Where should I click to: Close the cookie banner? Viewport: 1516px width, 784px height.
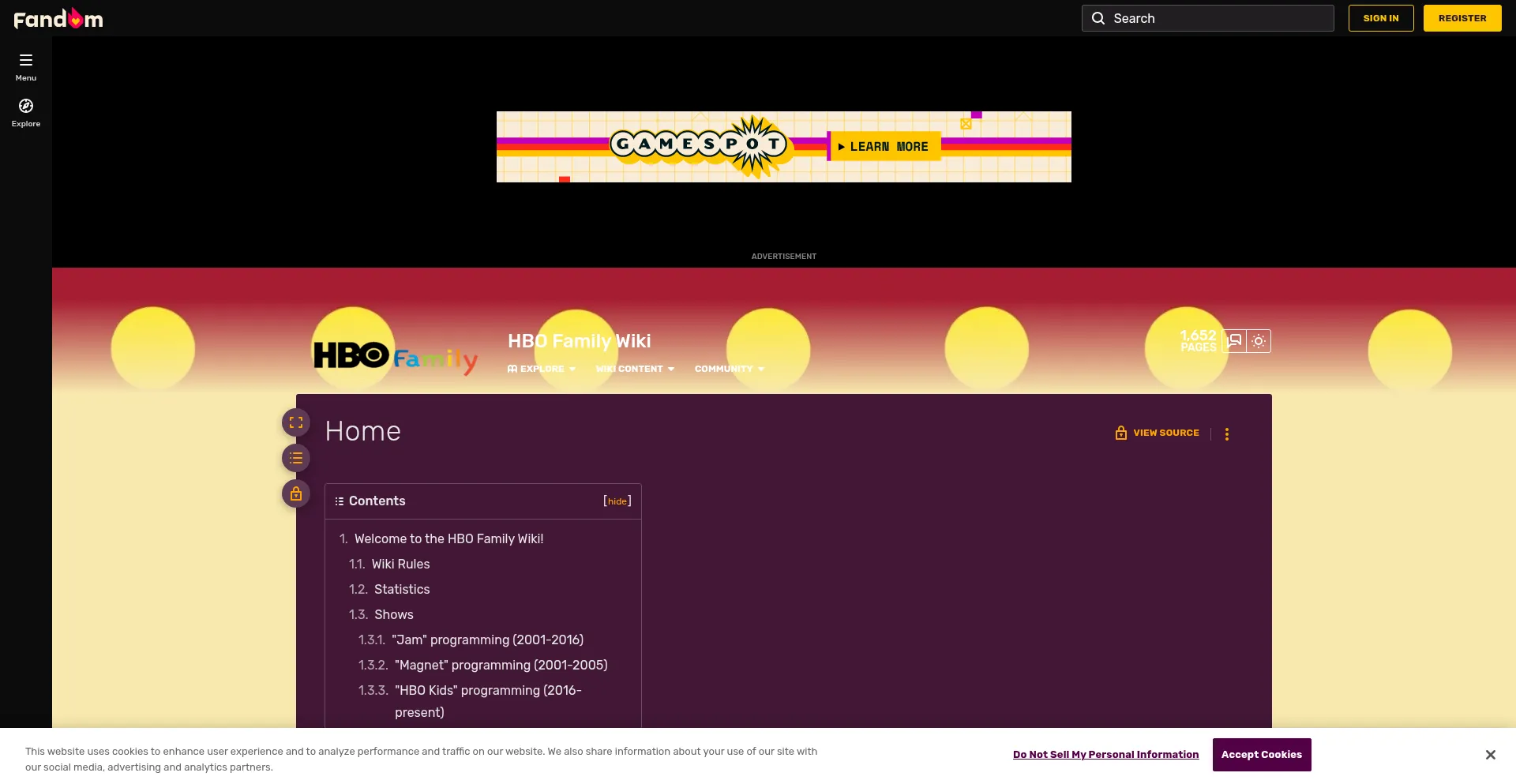tap(1490, 755)
